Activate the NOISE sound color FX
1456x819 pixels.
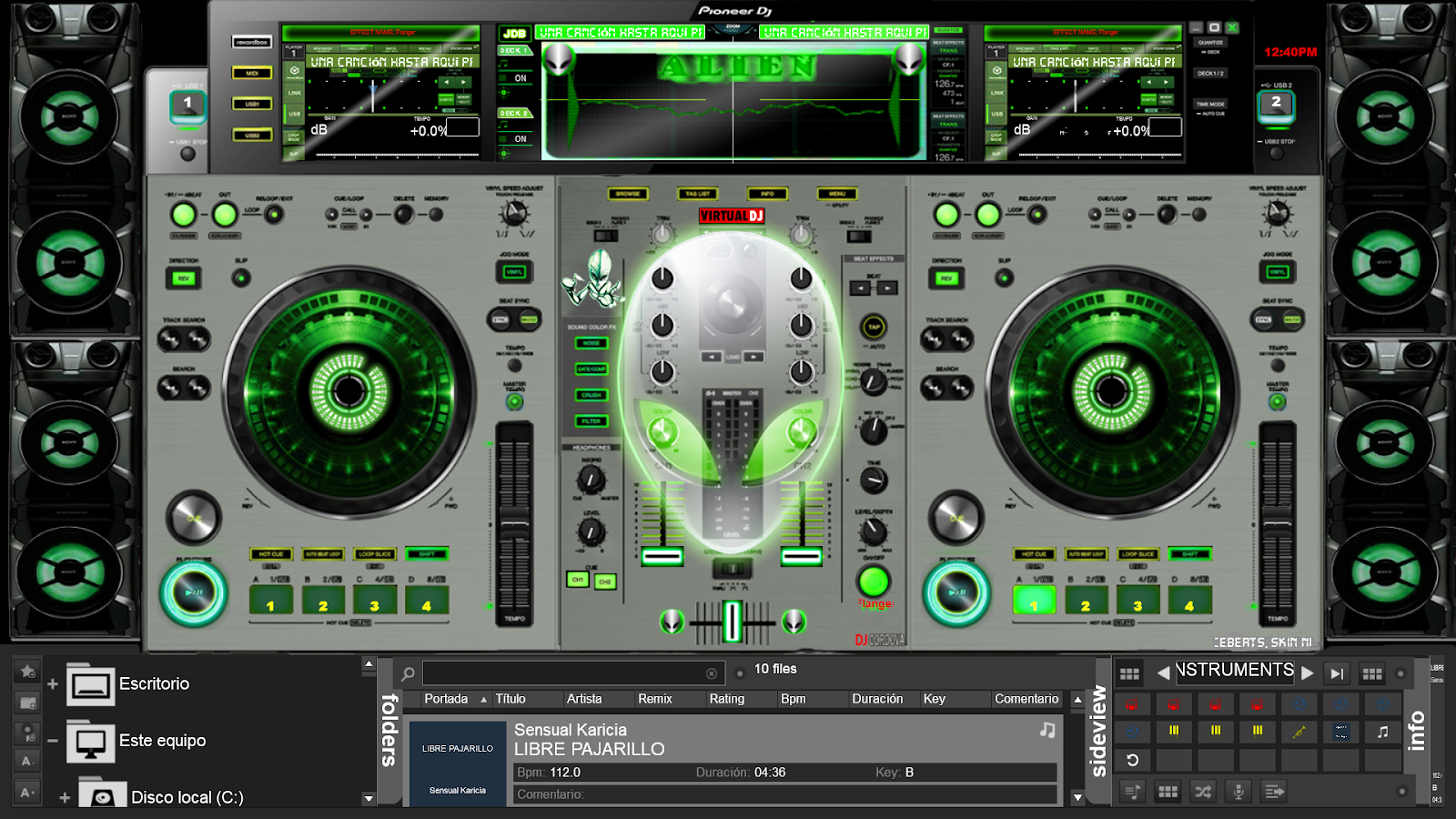coord(591,343)
